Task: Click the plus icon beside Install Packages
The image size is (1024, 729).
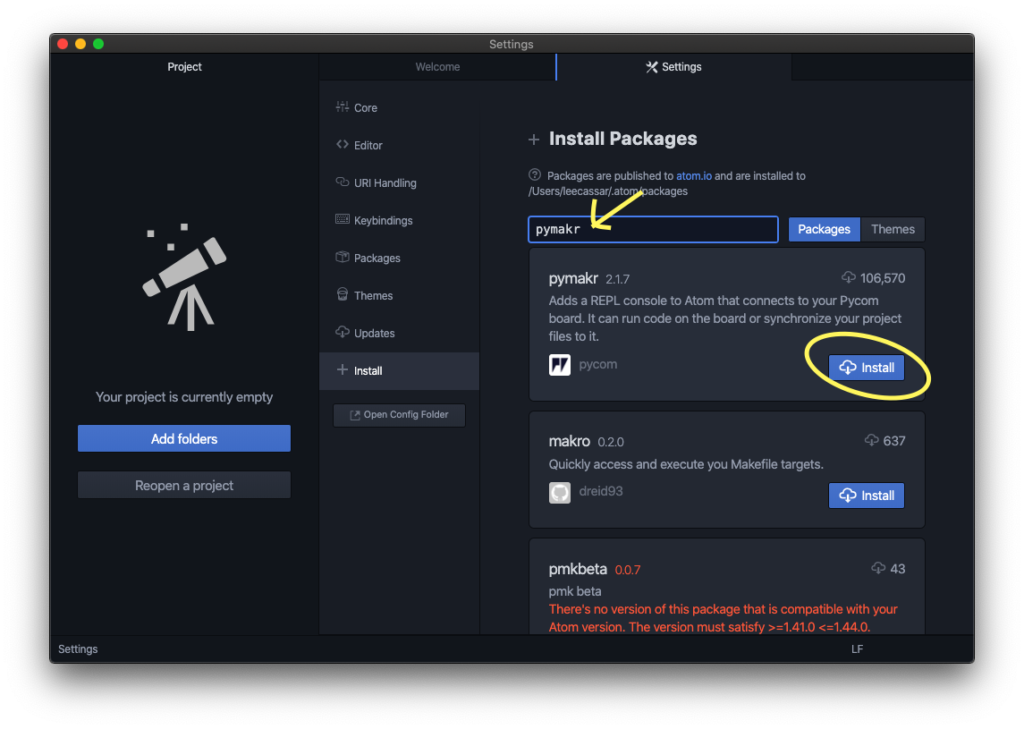Action: pos(534,140)
